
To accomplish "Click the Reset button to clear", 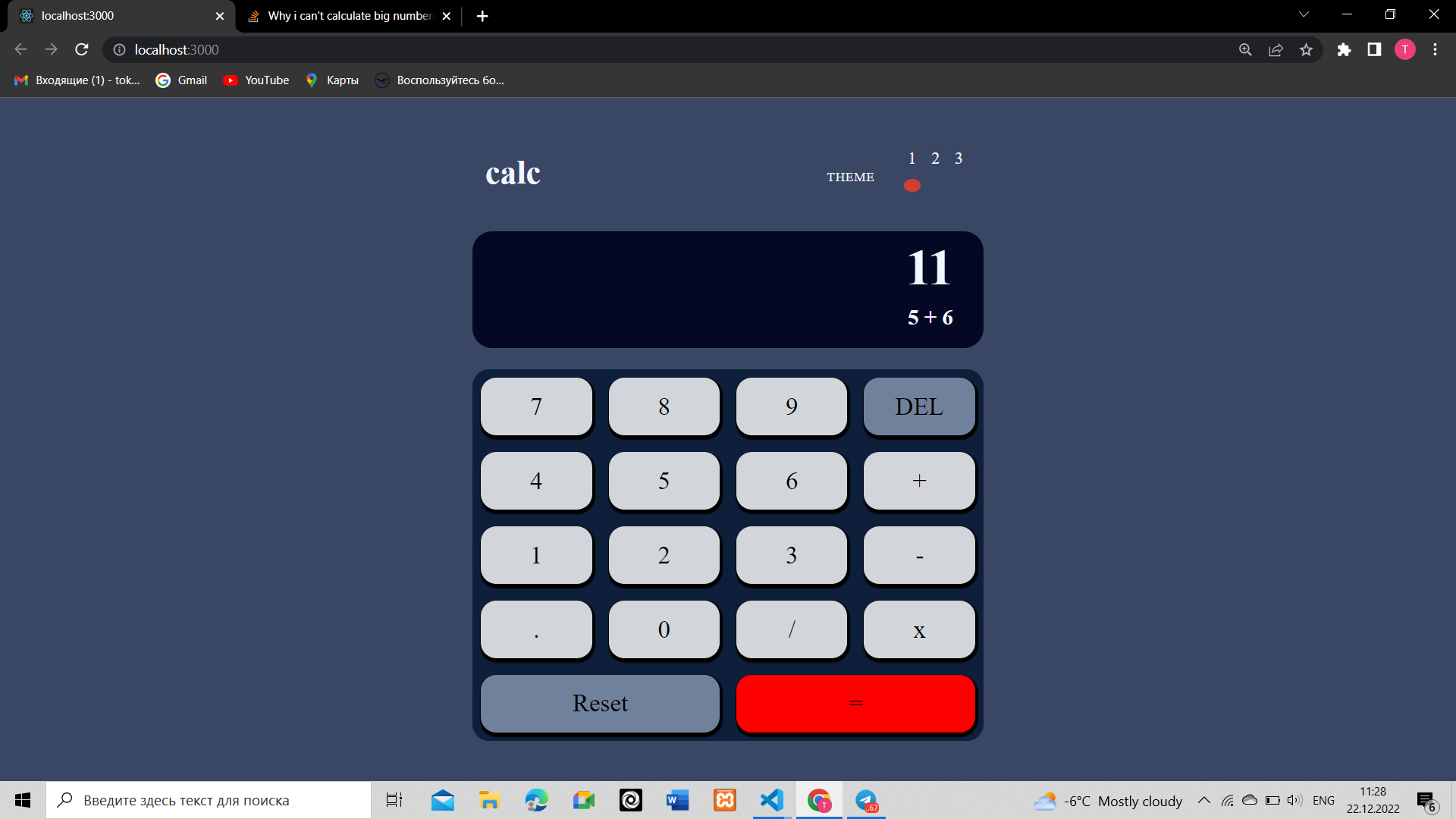I will click(x=600, y=703).
